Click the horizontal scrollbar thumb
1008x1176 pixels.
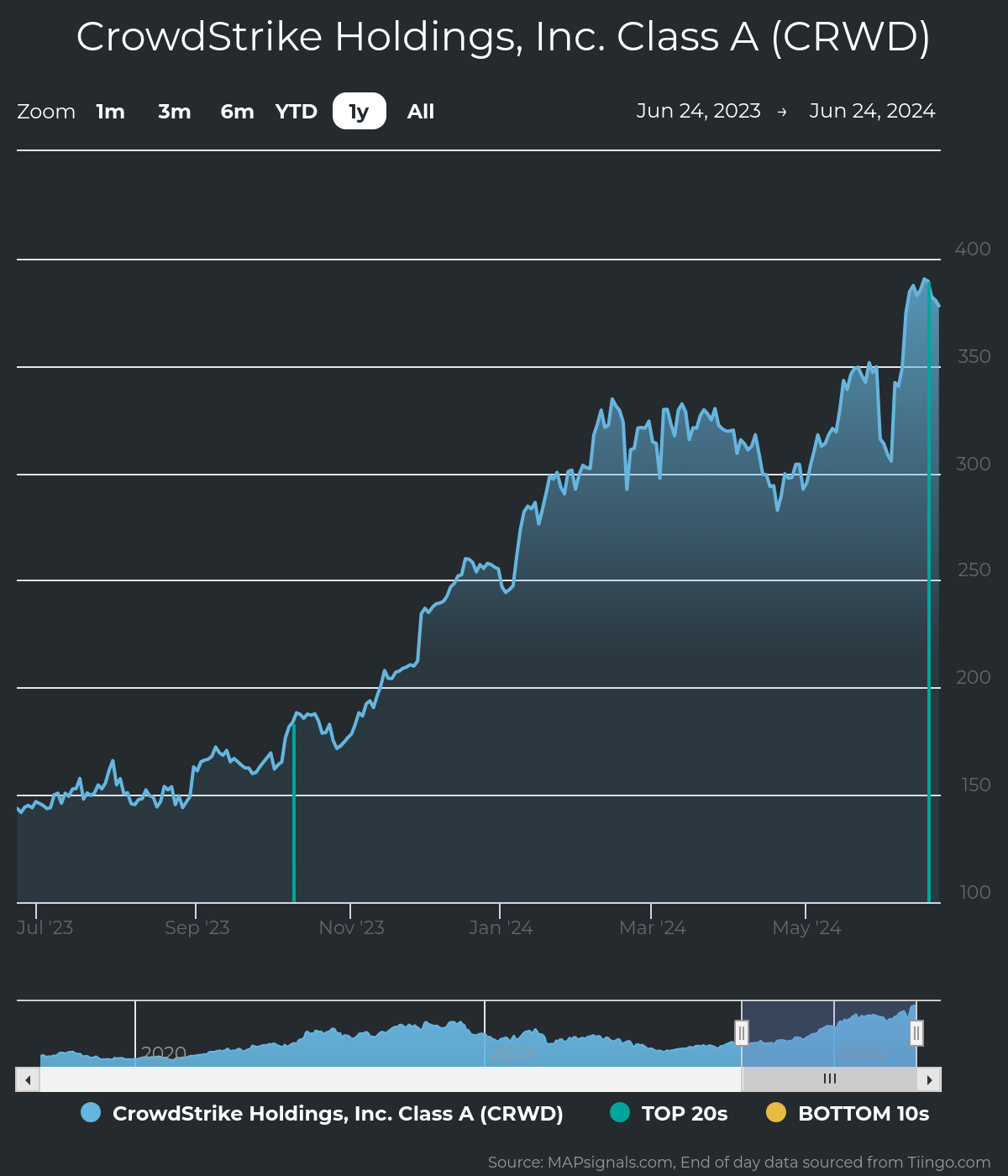click(x=829, y=1079)
